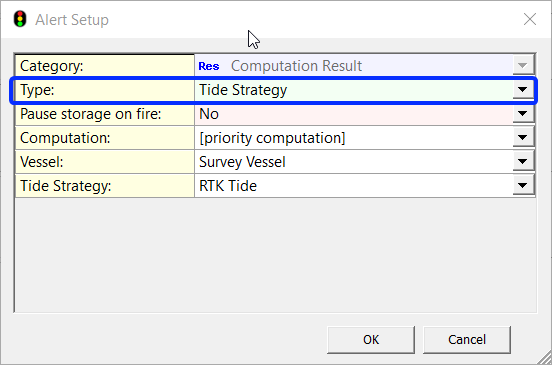Screen dimensions: 552x365
Task: Click the disabled Category dropdown arrow
Action: click(x=522, y=65)
